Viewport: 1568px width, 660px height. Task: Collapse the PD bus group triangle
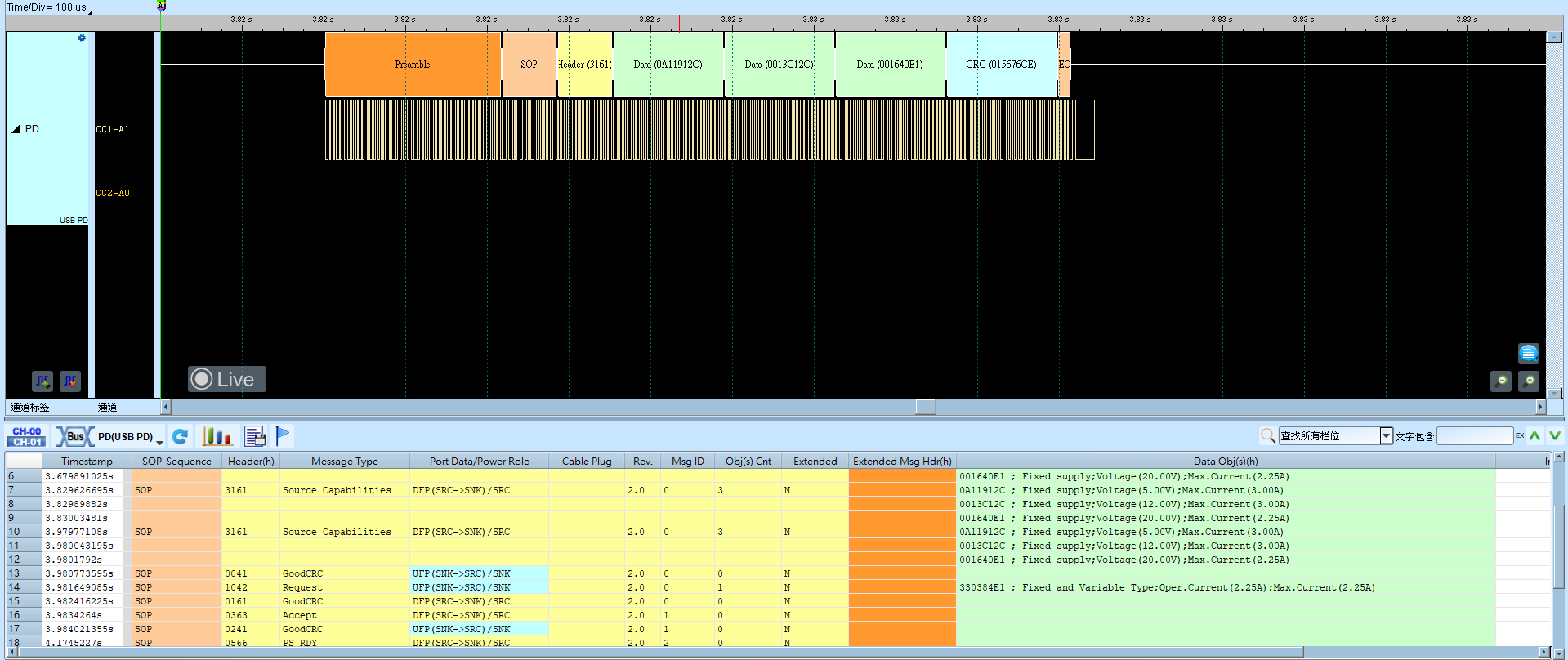pyautogui.click(x=16, y=129)
